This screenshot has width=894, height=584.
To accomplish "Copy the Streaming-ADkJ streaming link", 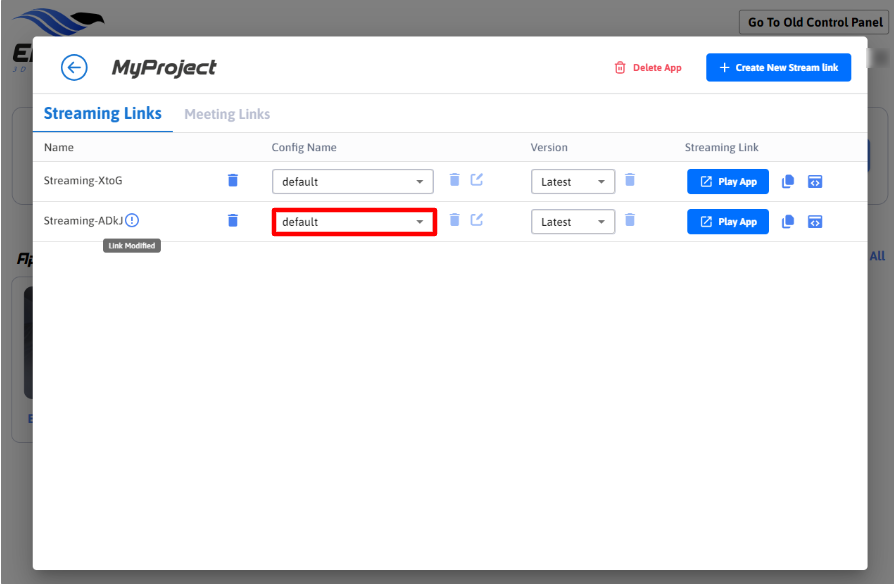I will click(x=788, y=221).
